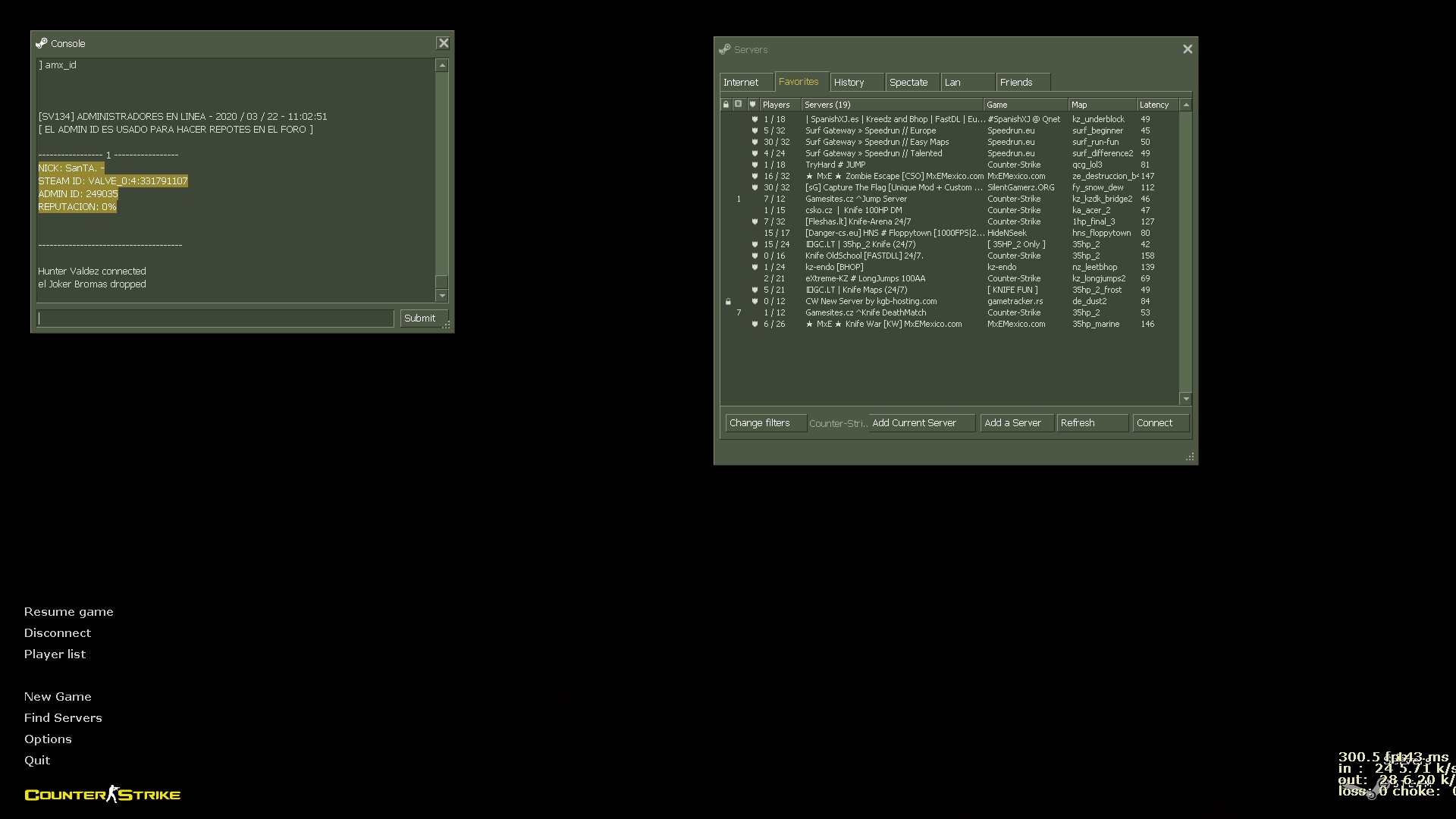The height and width of the screenshot is (819, 1456).
Task: Open the Lan tab
Action: [x=968, y=82]
